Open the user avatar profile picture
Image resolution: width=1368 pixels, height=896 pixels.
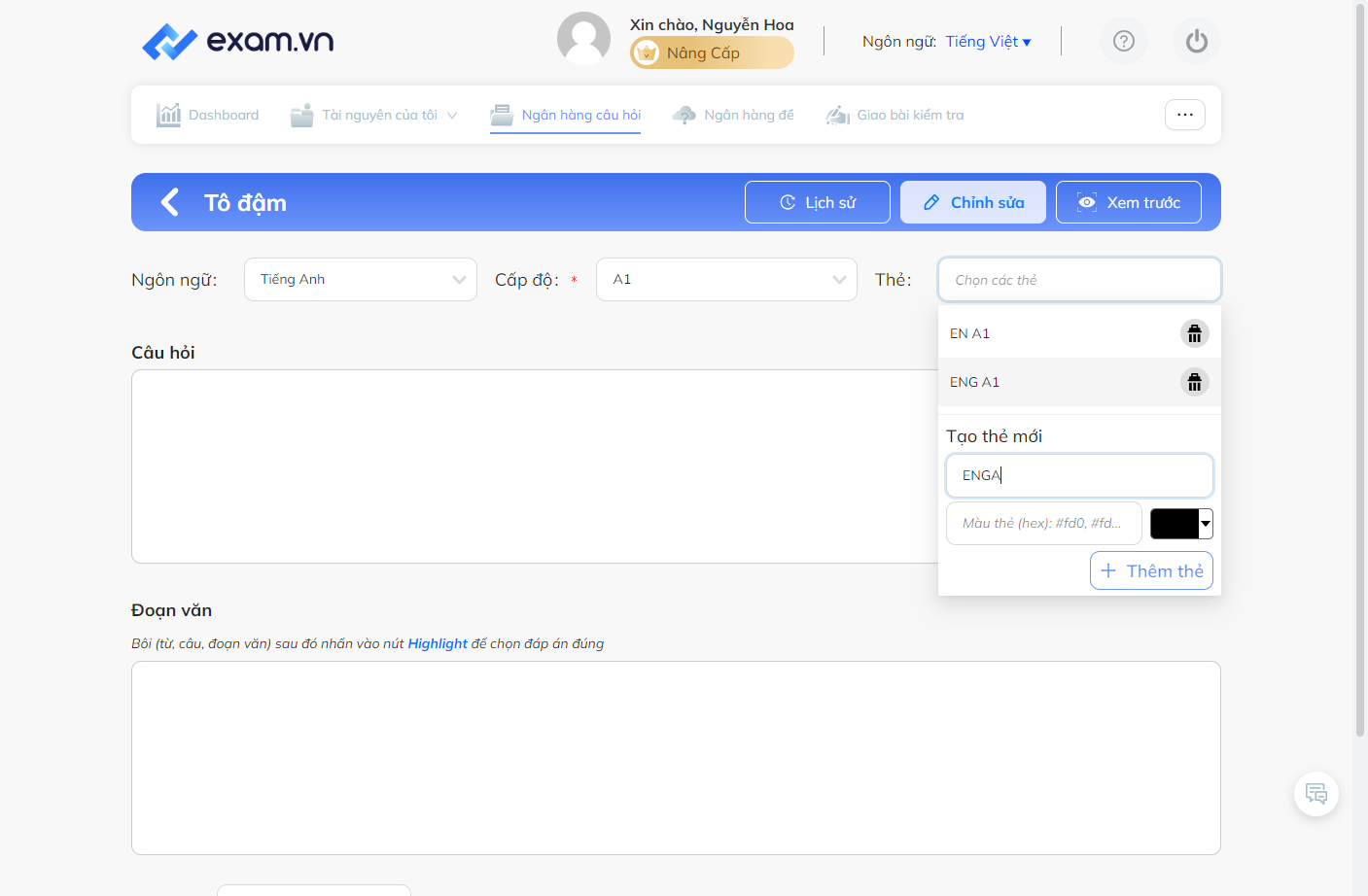(x=583, y=39)
